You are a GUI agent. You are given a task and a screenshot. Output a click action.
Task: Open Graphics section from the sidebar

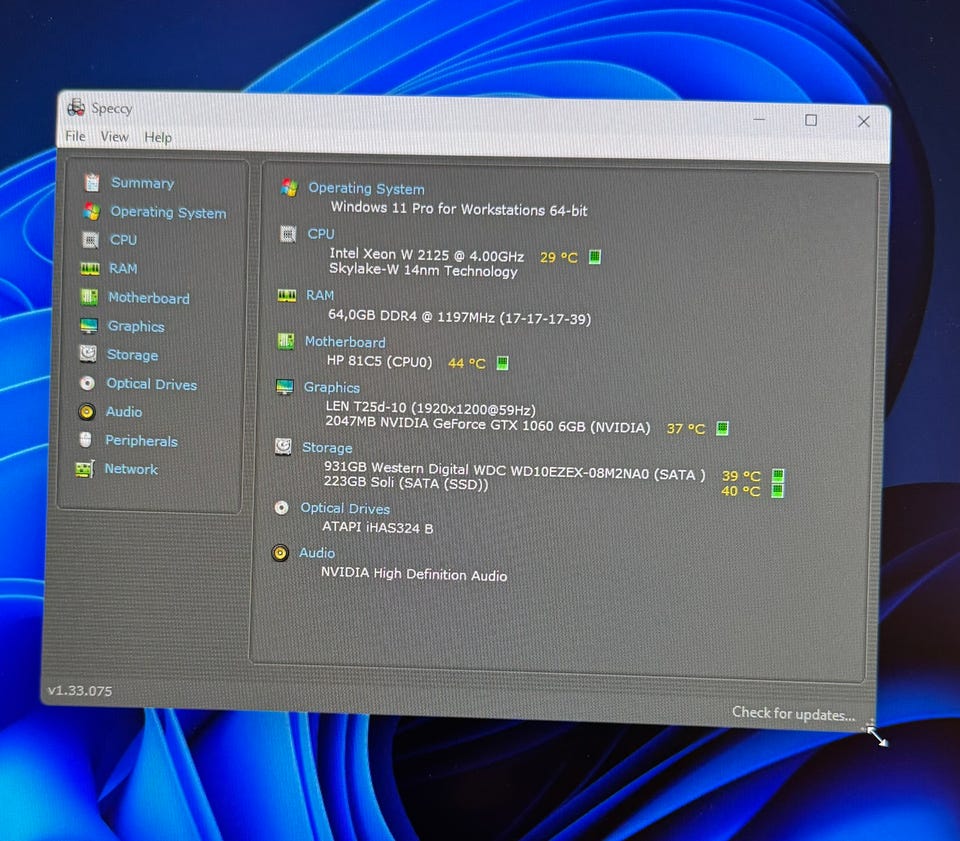coord(136,326)
